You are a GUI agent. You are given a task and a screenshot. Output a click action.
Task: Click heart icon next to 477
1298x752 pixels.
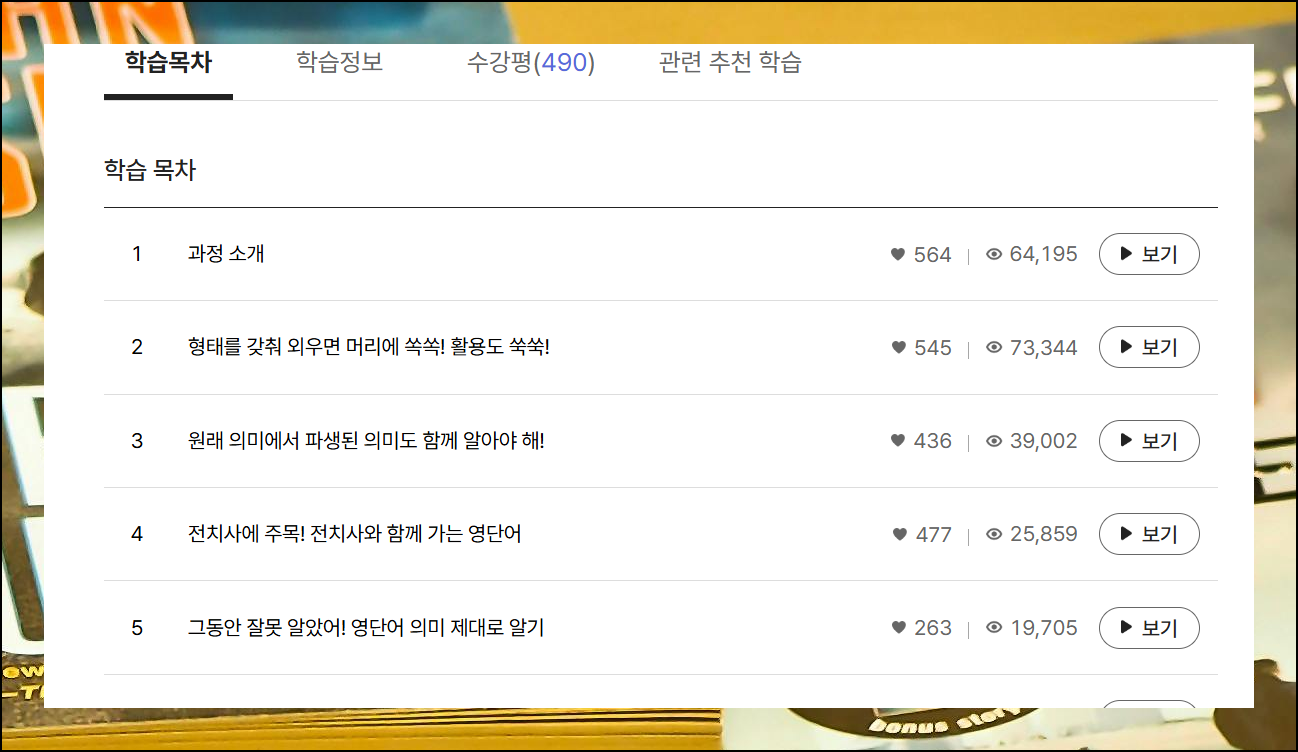pos(900,534)
